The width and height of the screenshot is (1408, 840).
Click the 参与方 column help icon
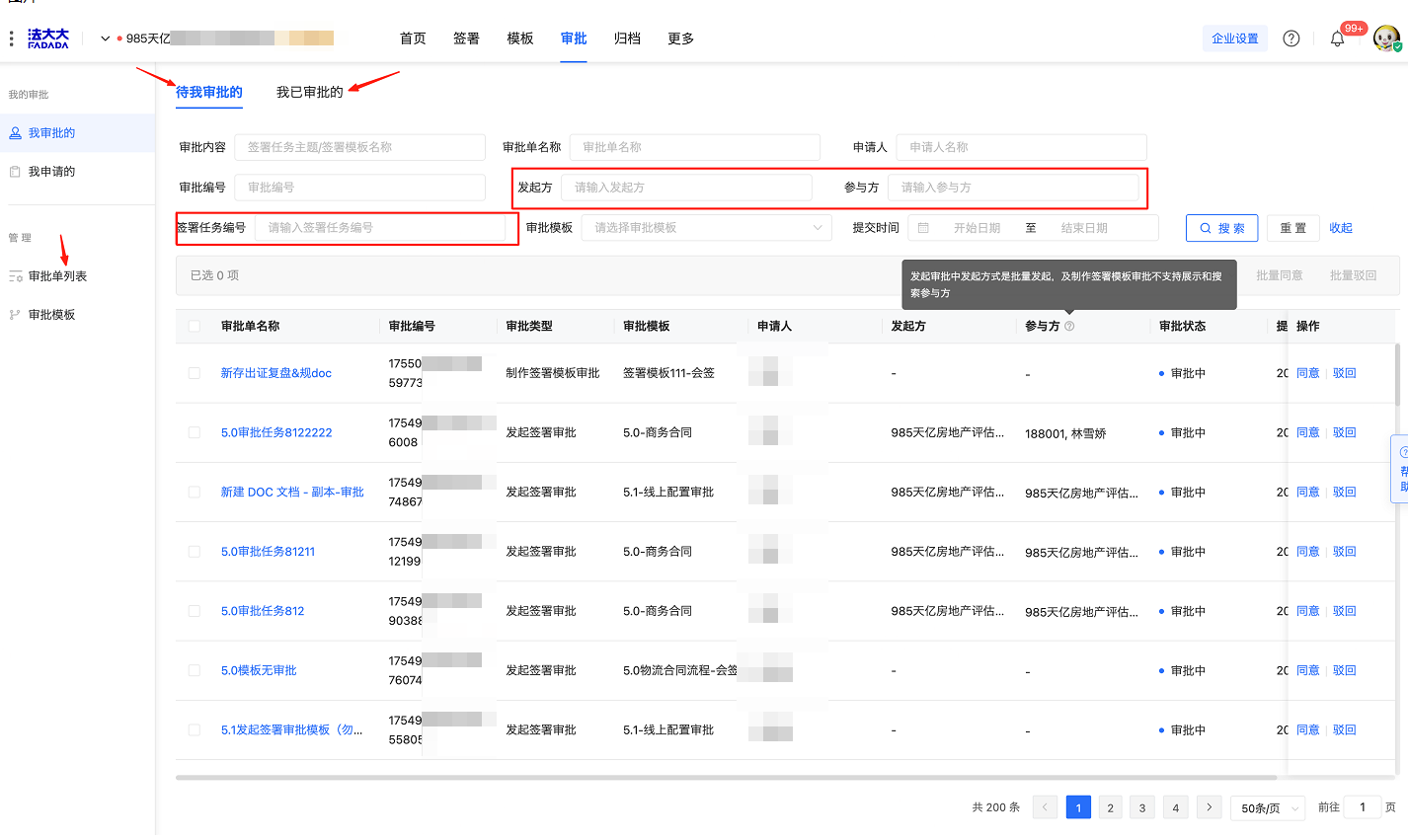click(1069, 326)
